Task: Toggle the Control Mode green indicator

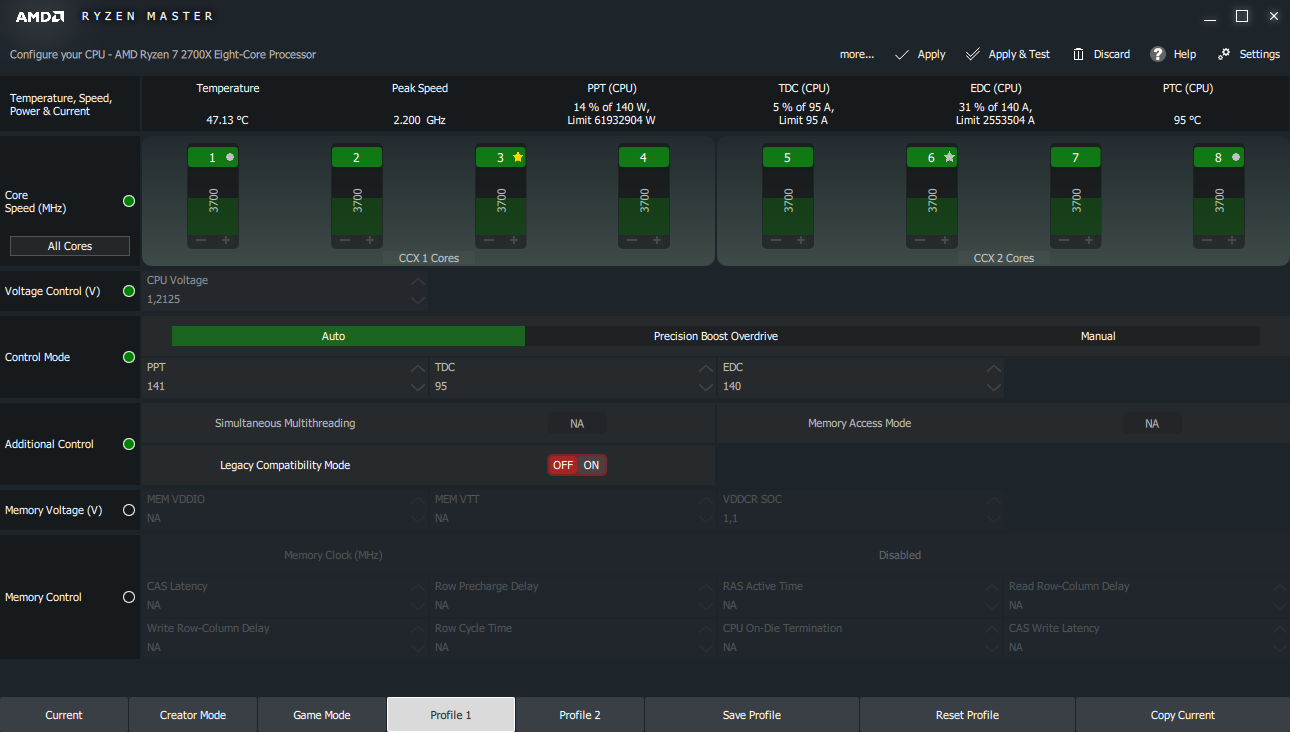Action: point(128,357)
